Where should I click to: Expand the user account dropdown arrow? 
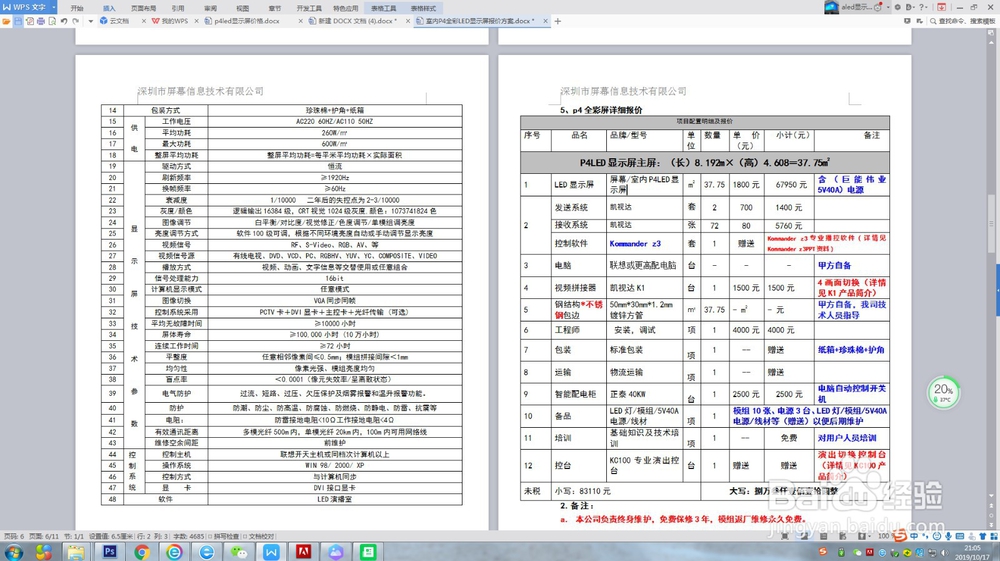[x=888, y=8]
